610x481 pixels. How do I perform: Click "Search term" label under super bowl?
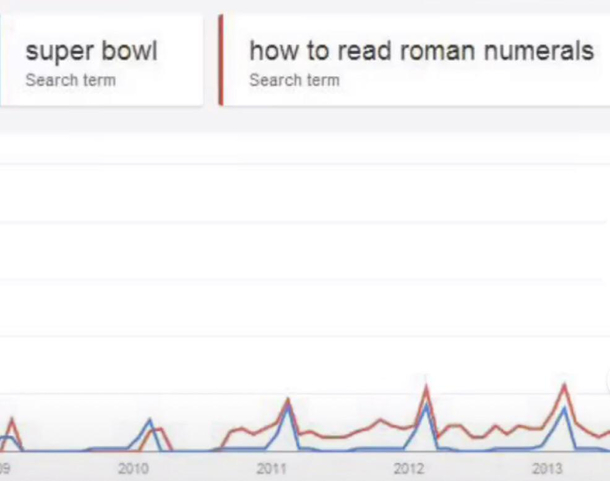point(70,81)
